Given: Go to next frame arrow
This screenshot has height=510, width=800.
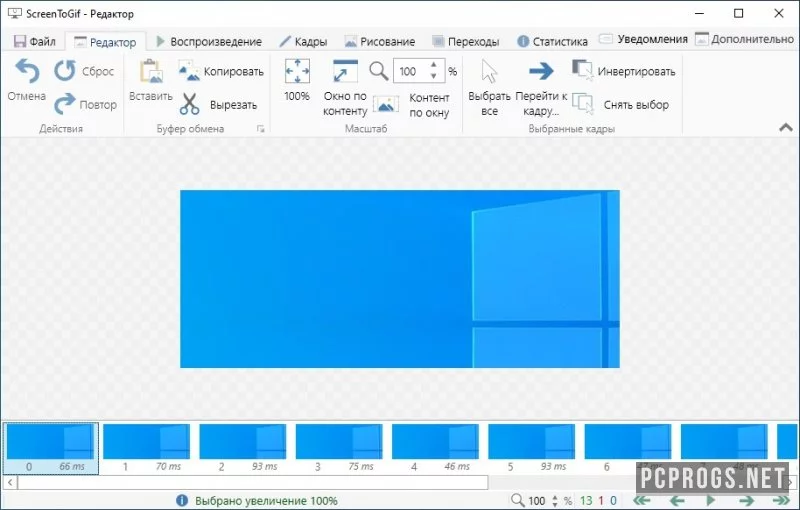Looking at the screenshot, I should (x=746, y=500).
